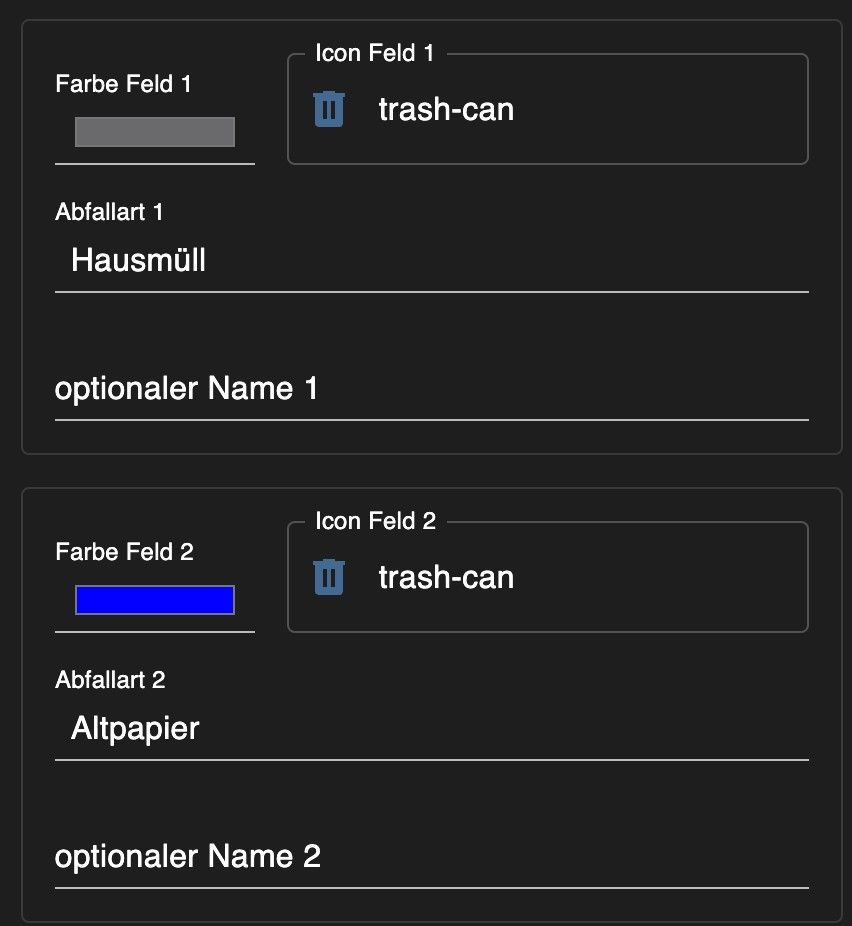Click into the optionaler Name 2 field

(430, 857)
